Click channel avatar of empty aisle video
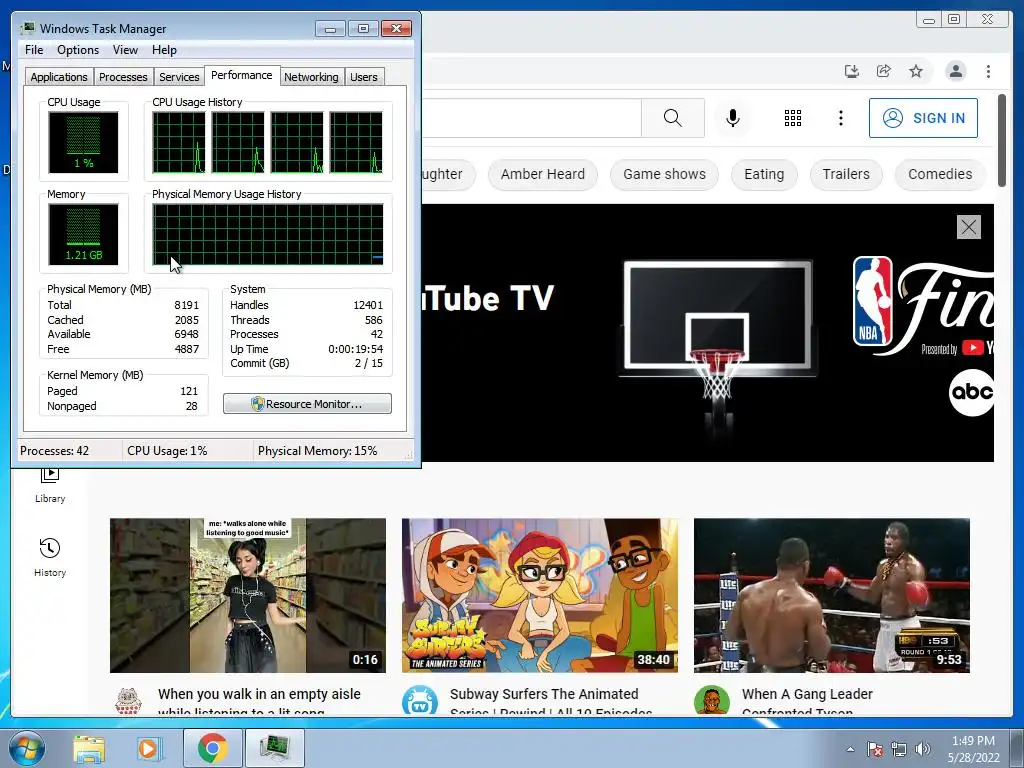Viewport: 1024px width, 768px height. click(x=128, y=701)
